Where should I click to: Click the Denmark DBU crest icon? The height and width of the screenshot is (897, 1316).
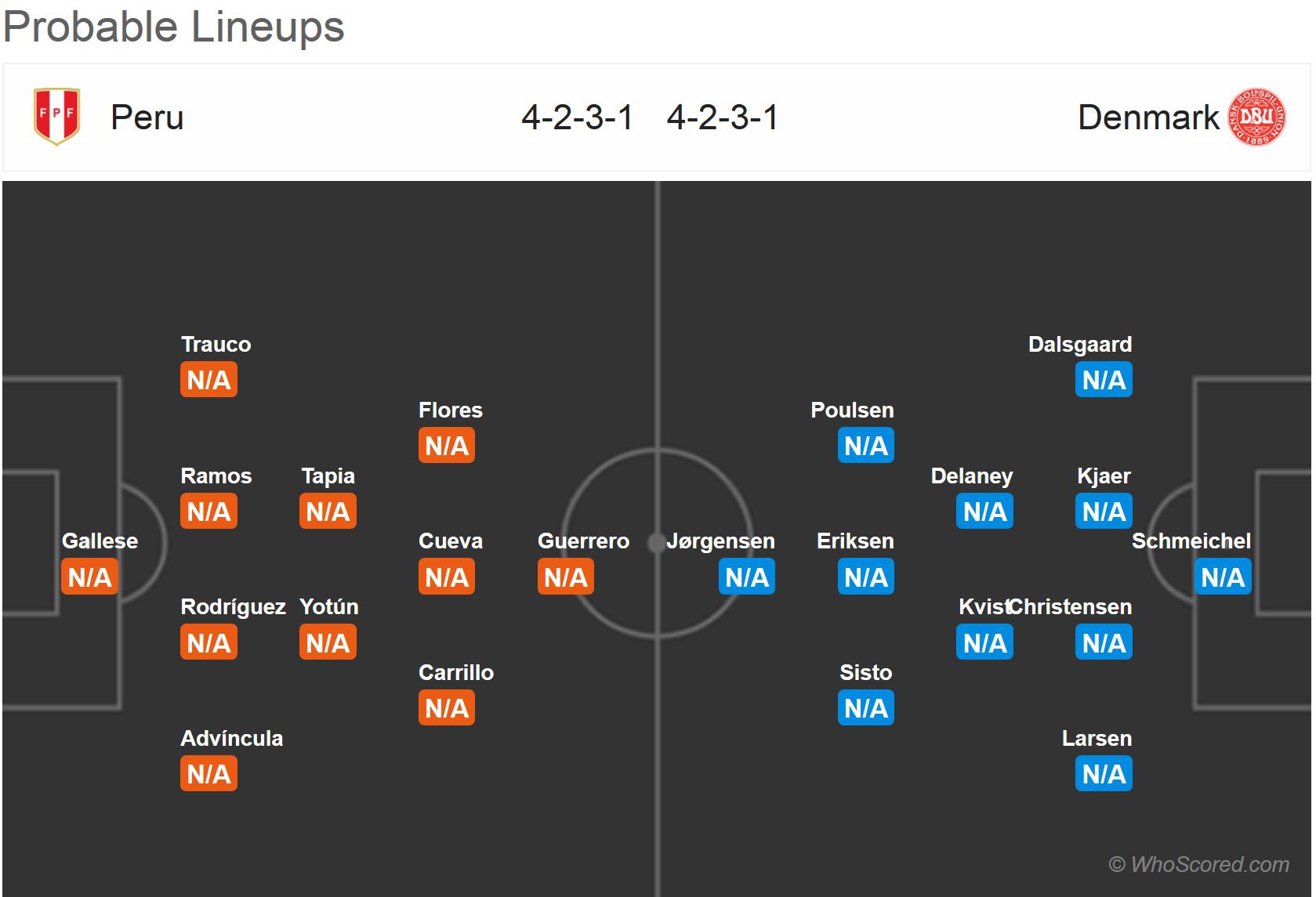coord(1256,117)
